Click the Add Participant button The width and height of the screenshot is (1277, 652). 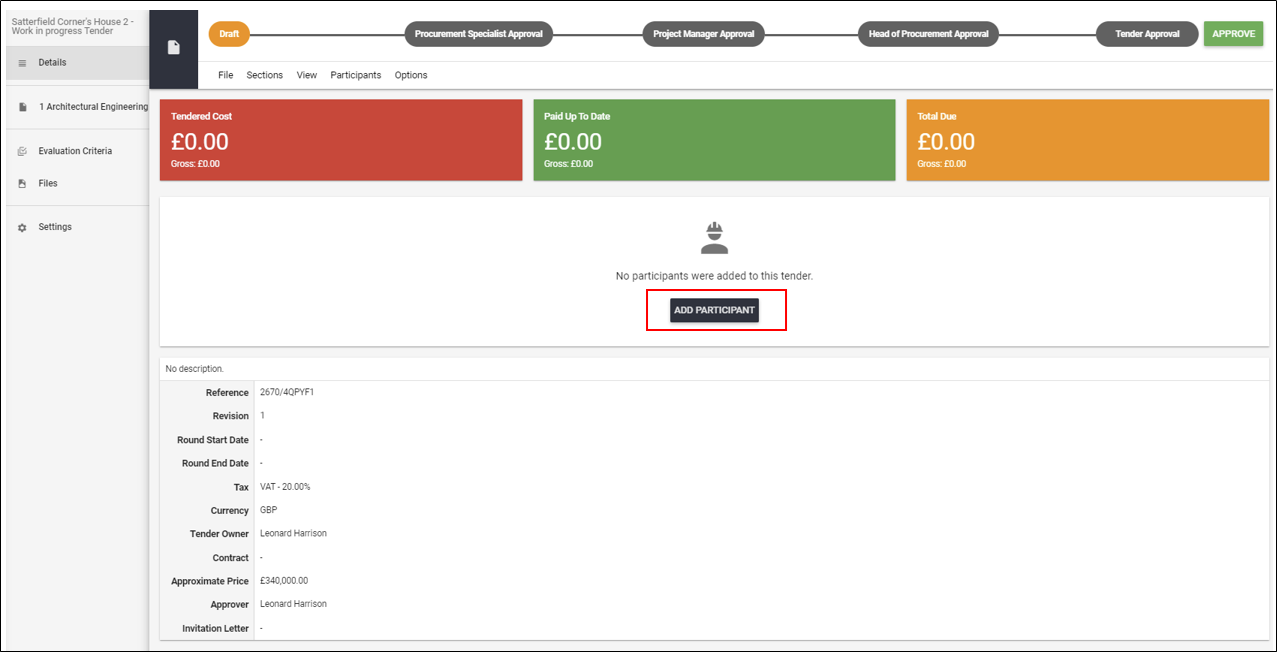[x=714, y=310]
